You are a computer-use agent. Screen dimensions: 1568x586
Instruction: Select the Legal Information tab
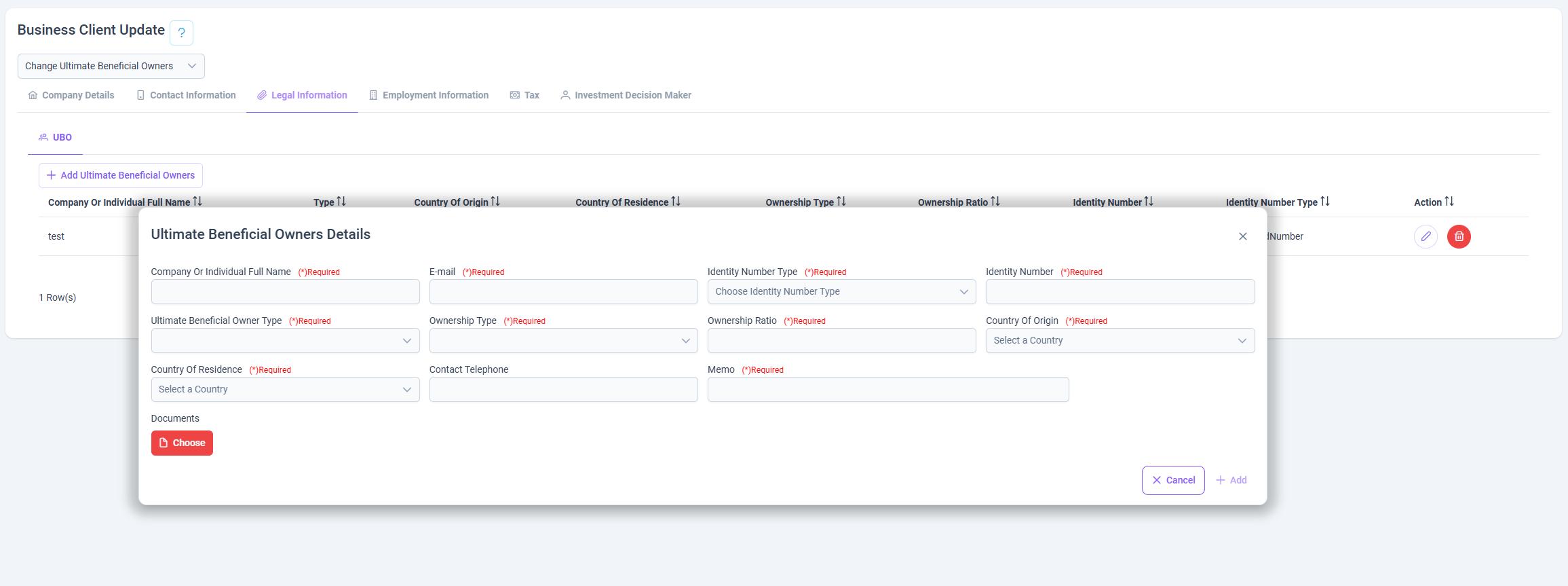[x=302, y=95]
